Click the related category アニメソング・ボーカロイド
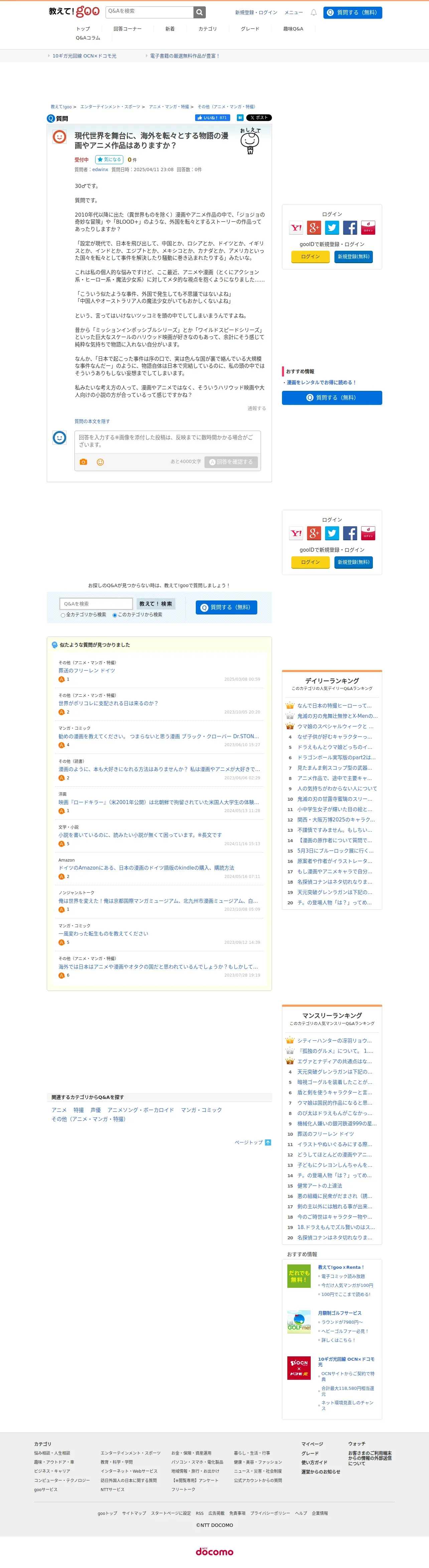Viewport: 429px width, 1568px height. pyautogui.click(x=141, y=1110)
